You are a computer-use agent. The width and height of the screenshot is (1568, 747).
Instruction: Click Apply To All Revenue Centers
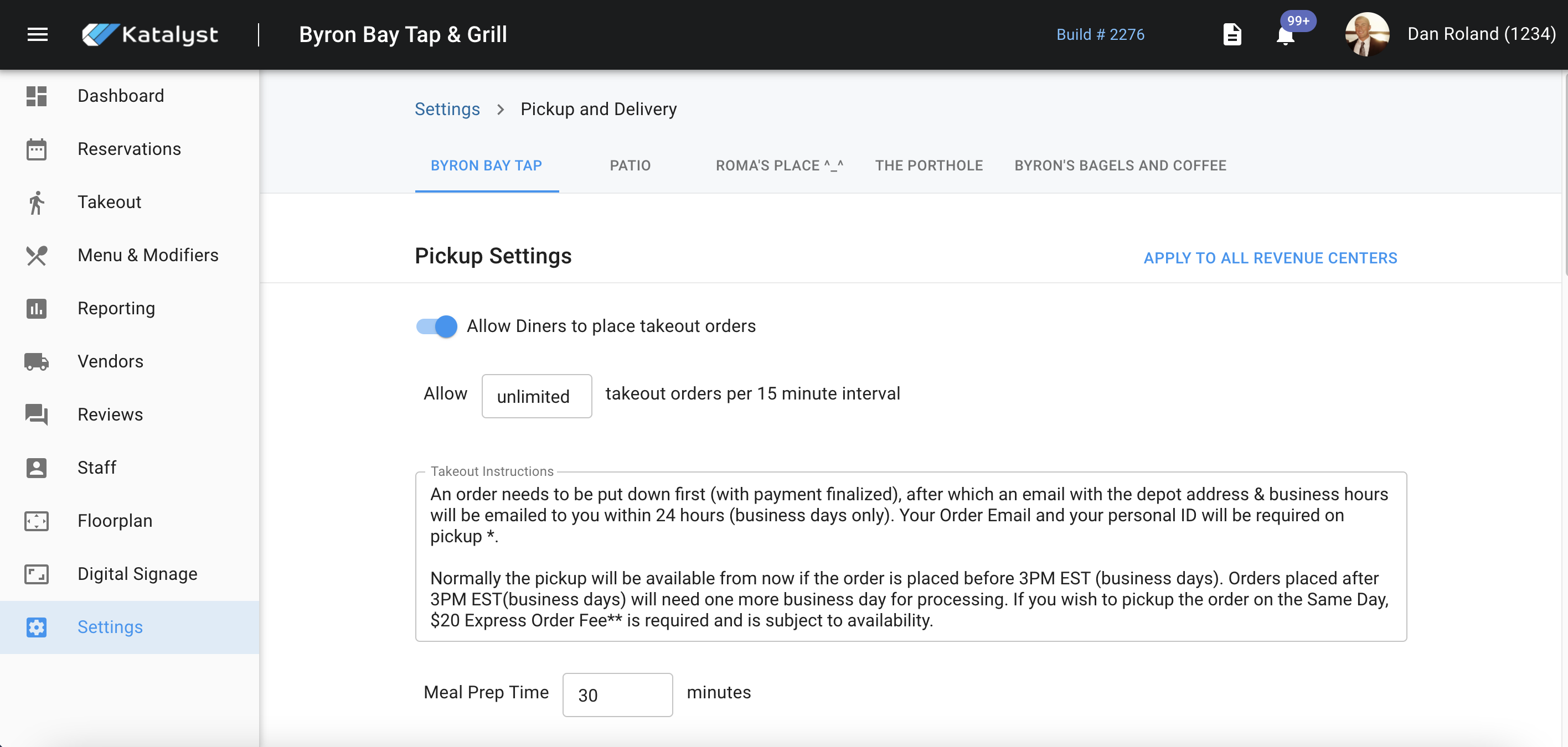click(x=1270, y=258)
